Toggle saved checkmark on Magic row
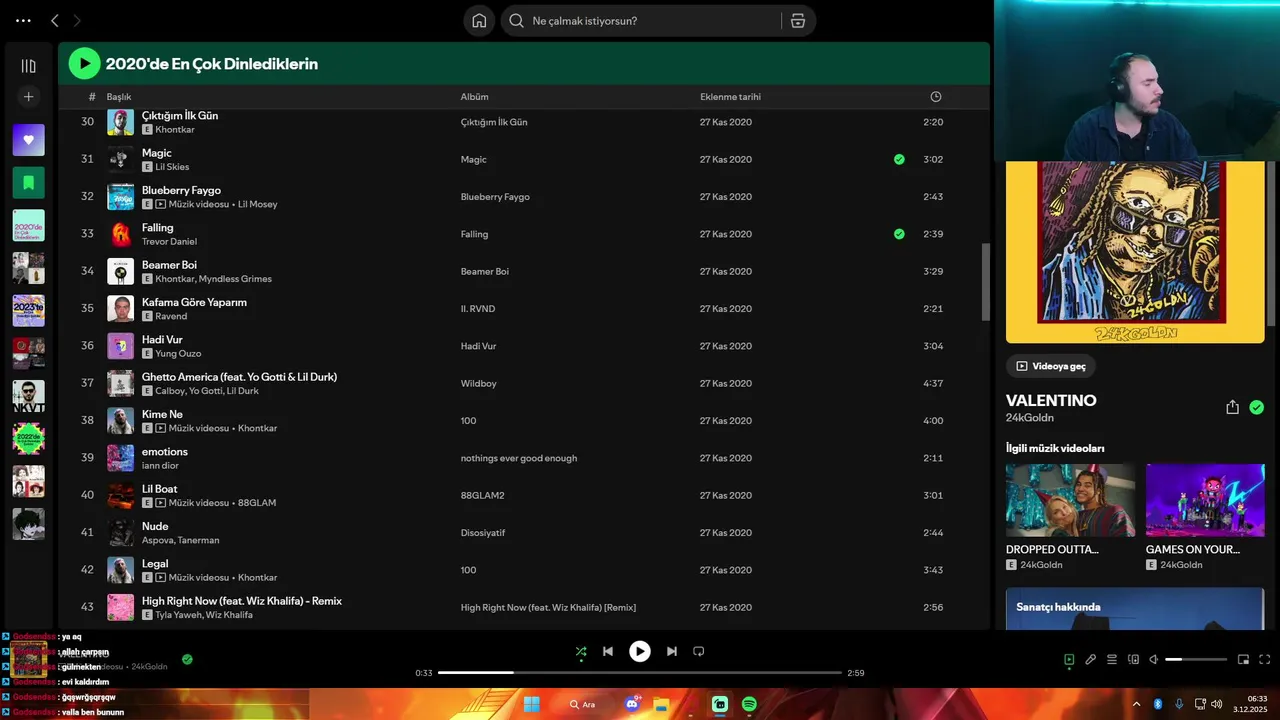This screenshot has width=1280, height=720. tap(899, 159)
